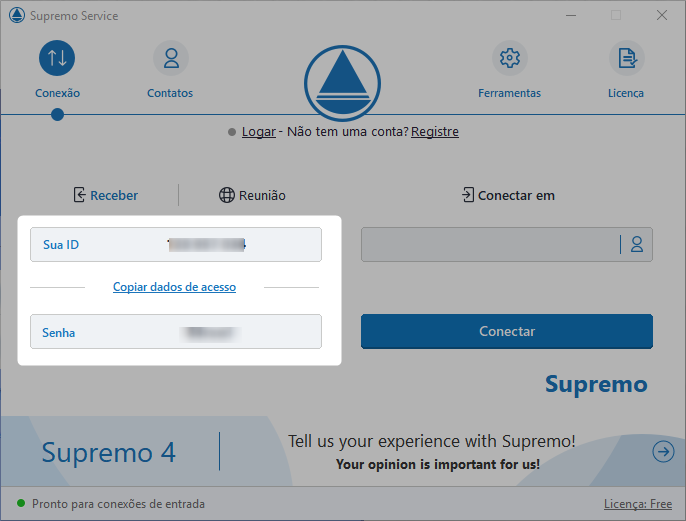Click the Supremo 4 banner text

pos(108,452)
